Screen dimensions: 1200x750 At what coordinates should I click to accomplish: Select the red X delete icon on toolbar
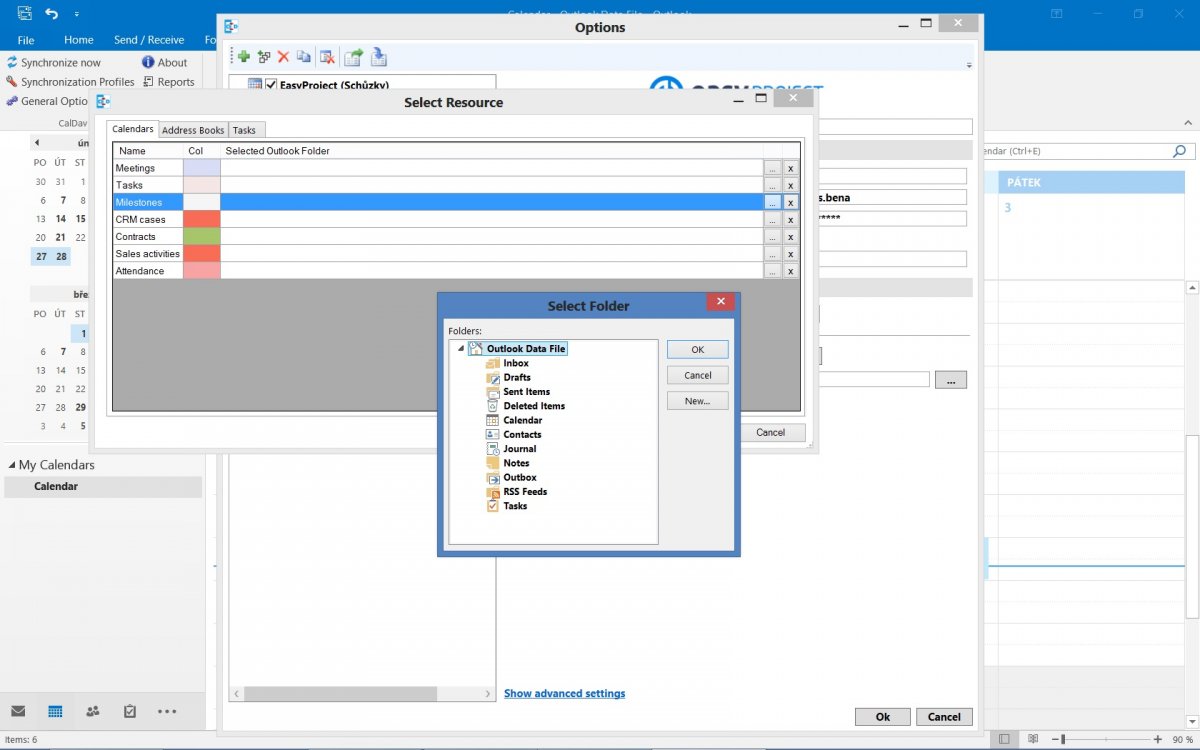(x=285, y=57)
